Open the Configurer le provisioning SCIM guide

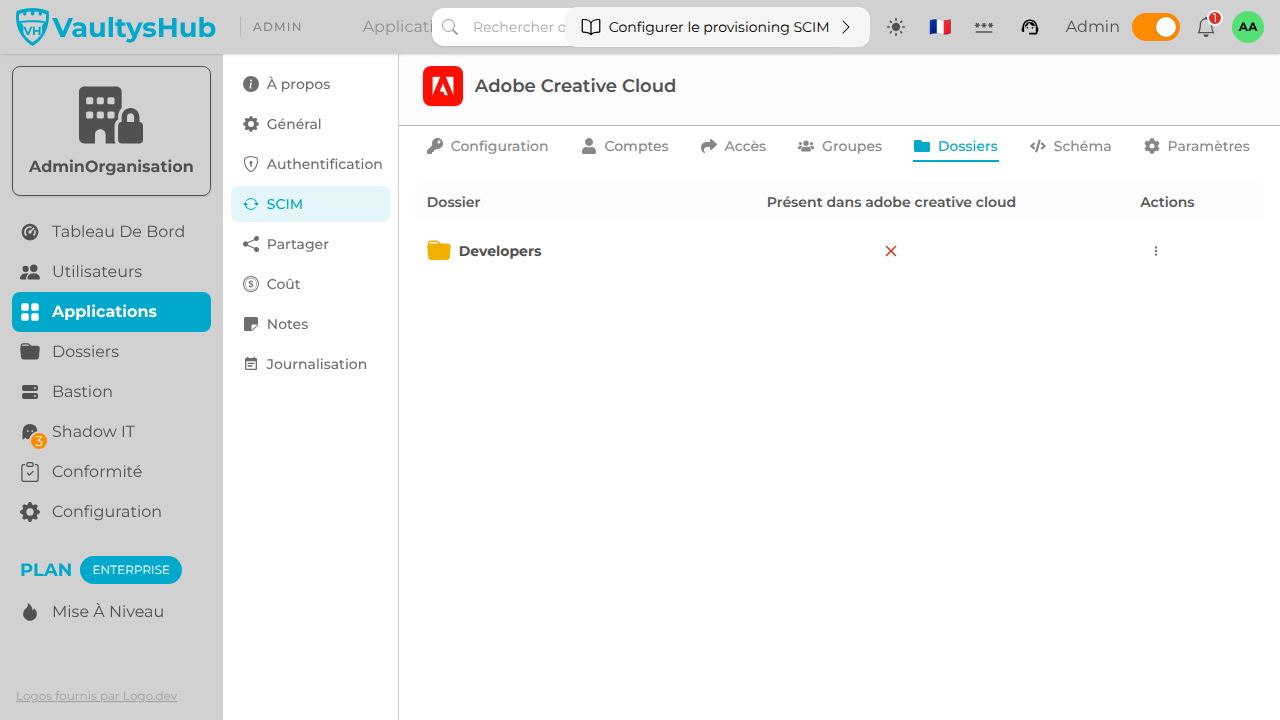(717, 27)
